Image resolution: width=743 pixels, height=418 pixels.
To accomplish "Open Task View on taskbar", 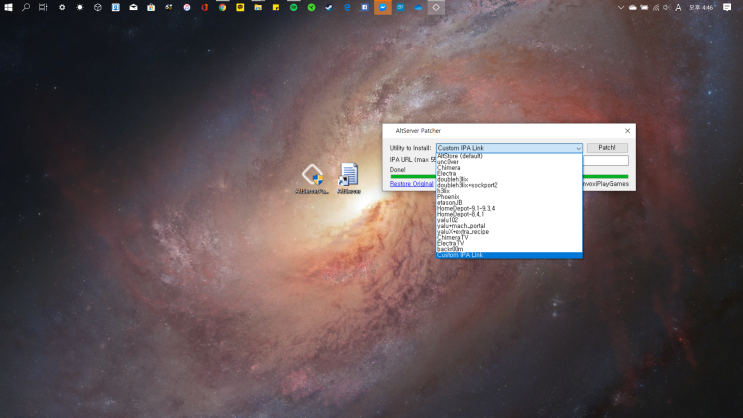I will (43, 7).
